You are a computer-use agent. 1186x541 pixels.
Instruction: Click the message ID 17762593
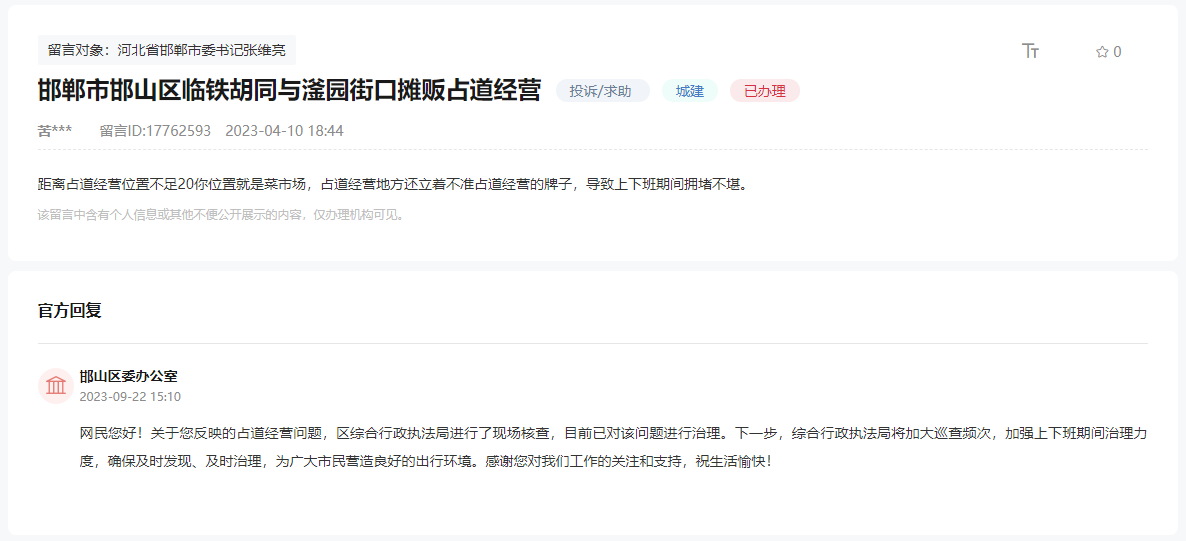155,130
